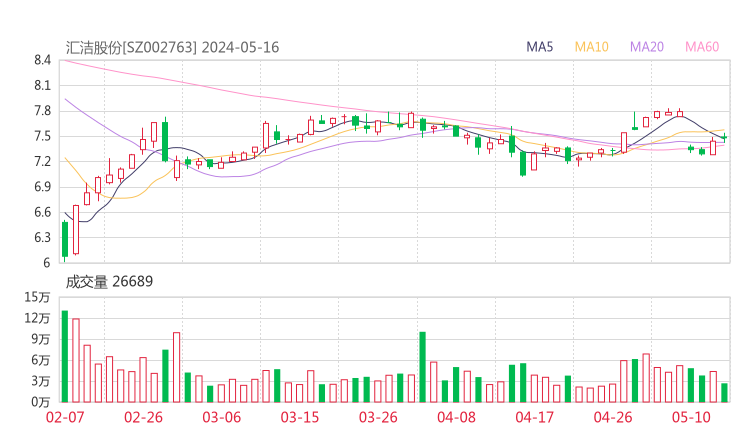Select the MA60 legend label
Viewport: 740px width, 440px height.
[x=702, y=47]
